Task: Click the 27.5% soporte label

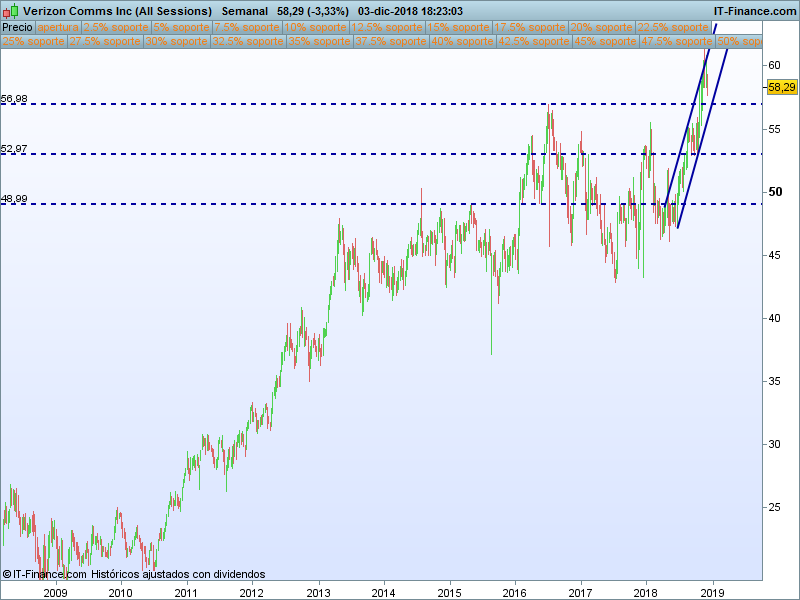Action: click(x=105, y=41)
